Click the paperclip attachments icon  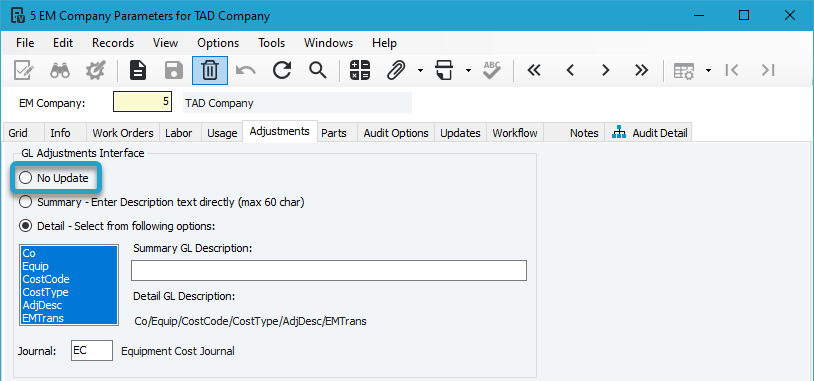(x=396, y=71)
